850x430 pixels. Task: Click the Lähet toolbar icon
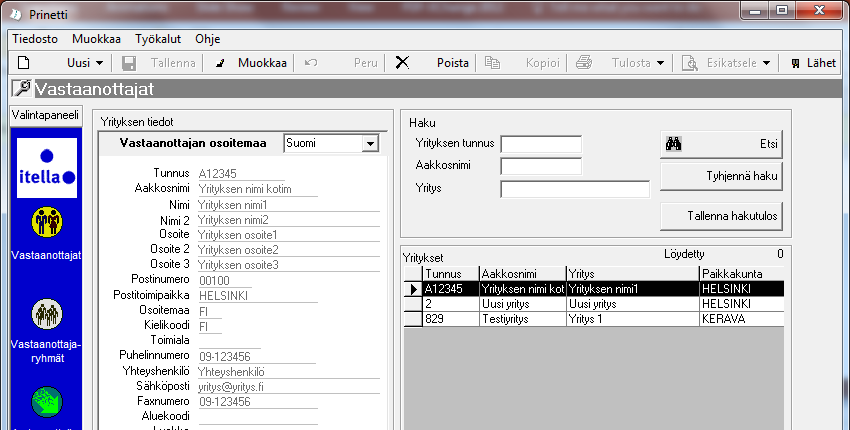point(795,63)
